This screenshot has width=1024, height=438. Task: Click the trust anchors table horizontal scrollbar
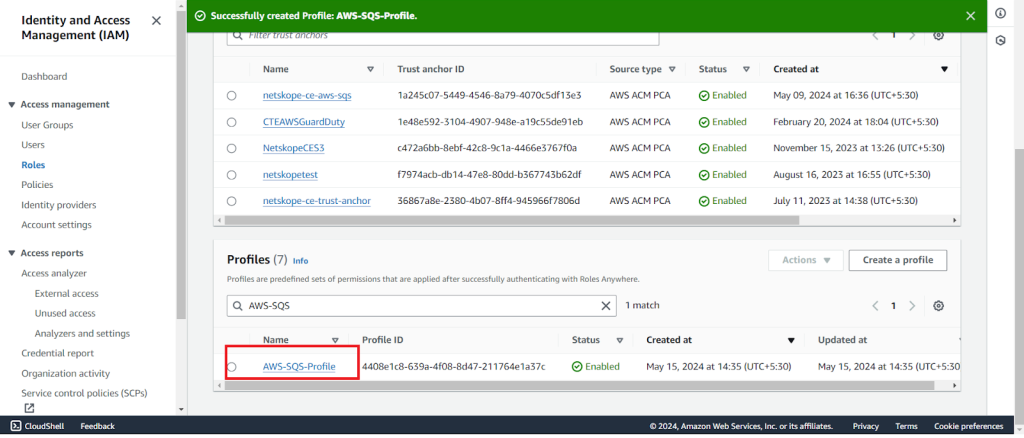click(511, 221)
